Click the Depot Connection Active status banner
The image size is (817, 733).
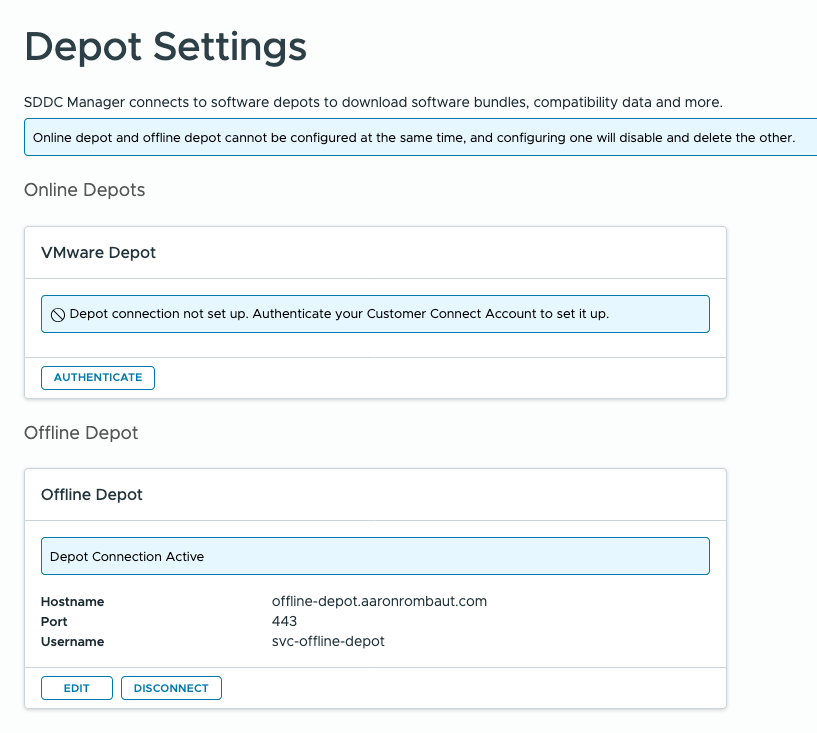click(375, 556)
